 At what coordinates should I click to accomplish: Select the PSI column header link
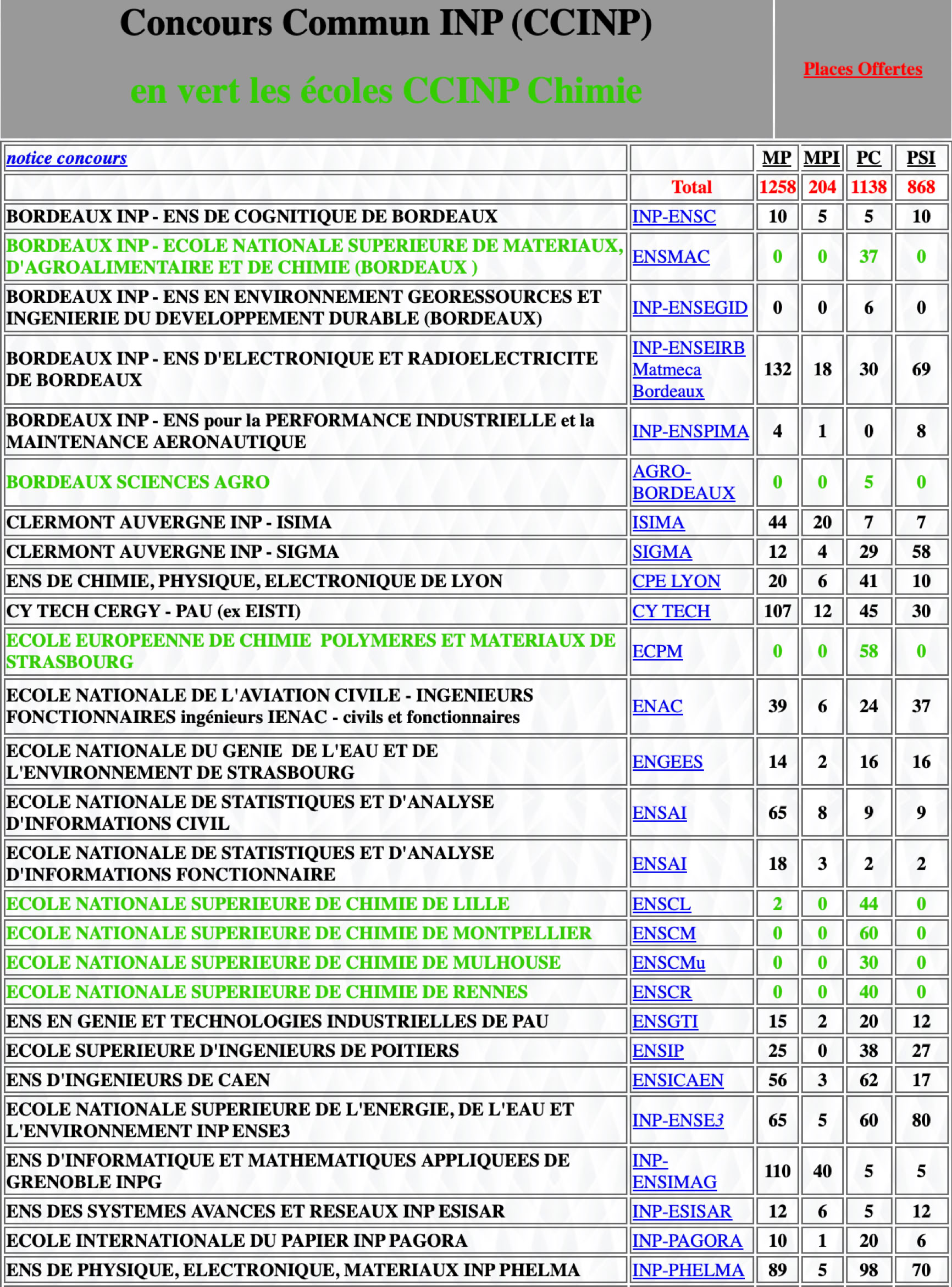[x=920, y=158]
